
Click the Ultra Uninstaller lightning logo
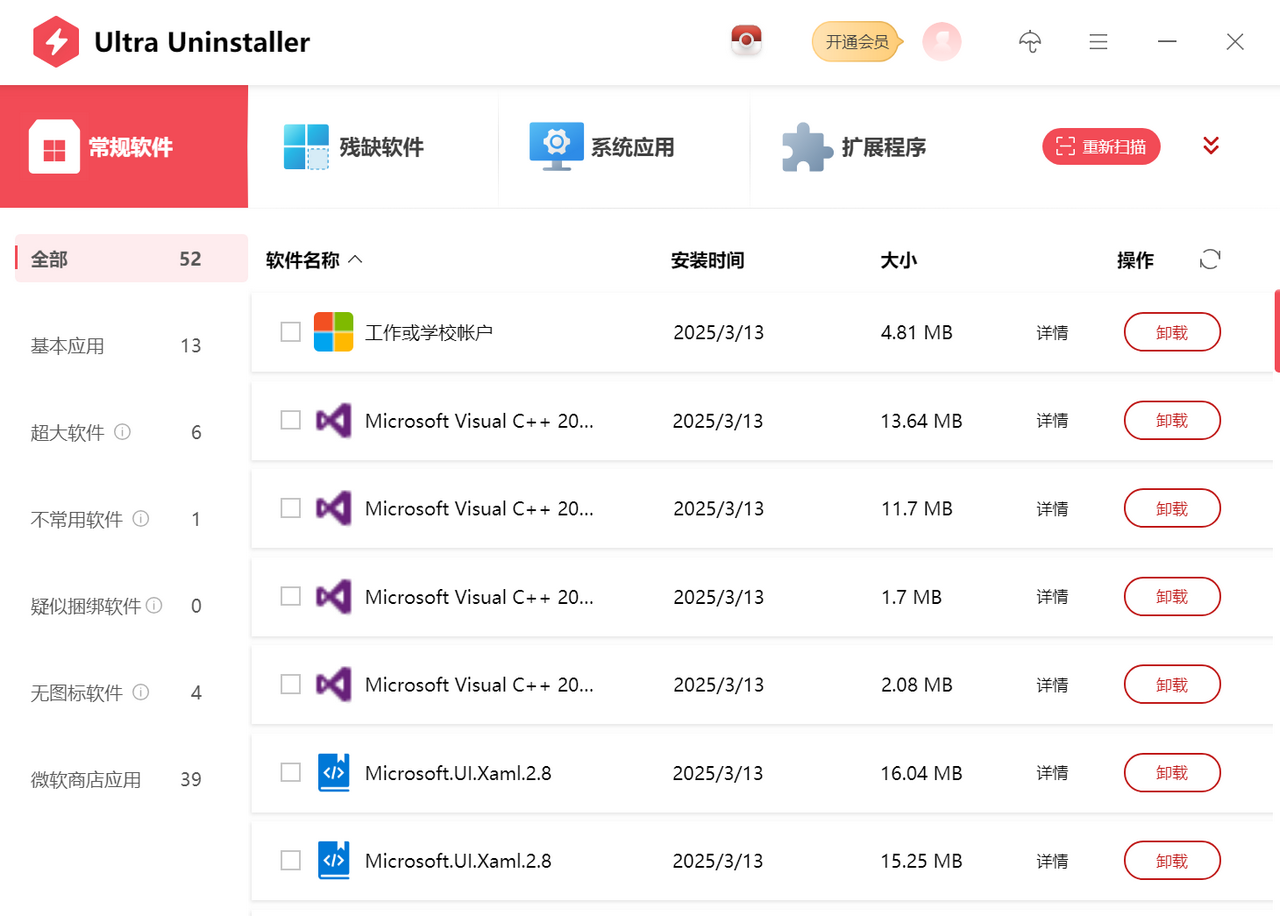(x=55, y=41)
